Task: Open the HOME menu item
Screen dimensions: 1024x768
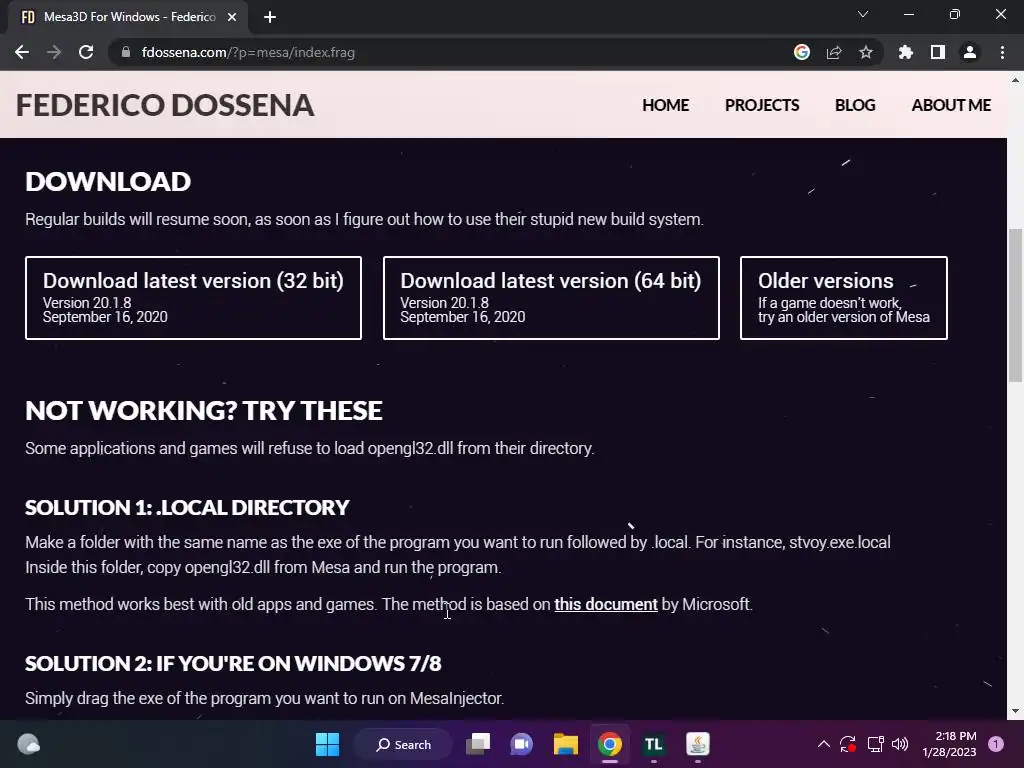Action: tap(665, 105)
